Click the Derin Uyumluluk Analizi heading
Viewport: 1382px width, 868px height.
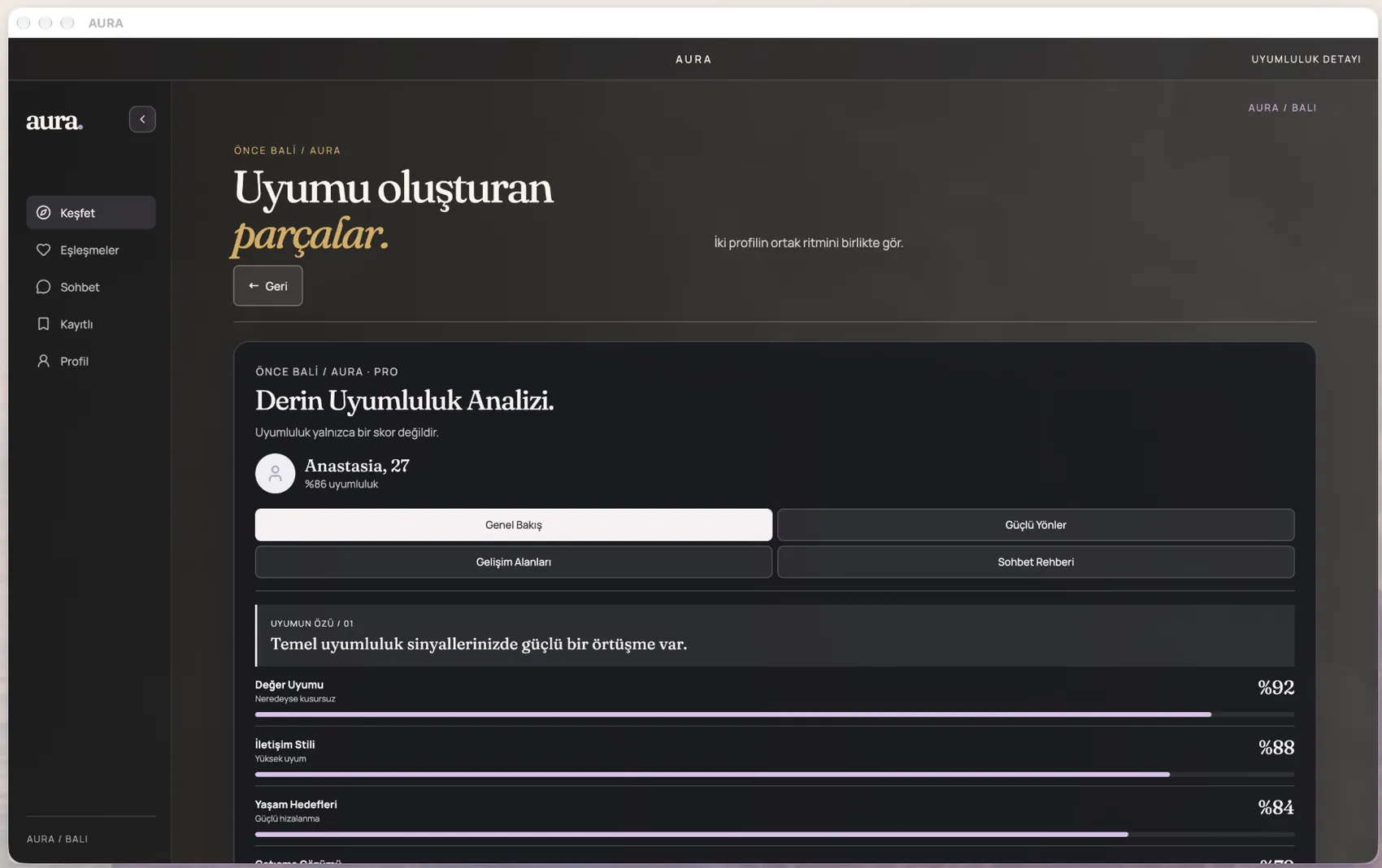pyautogui.click(x=404, y=401)
